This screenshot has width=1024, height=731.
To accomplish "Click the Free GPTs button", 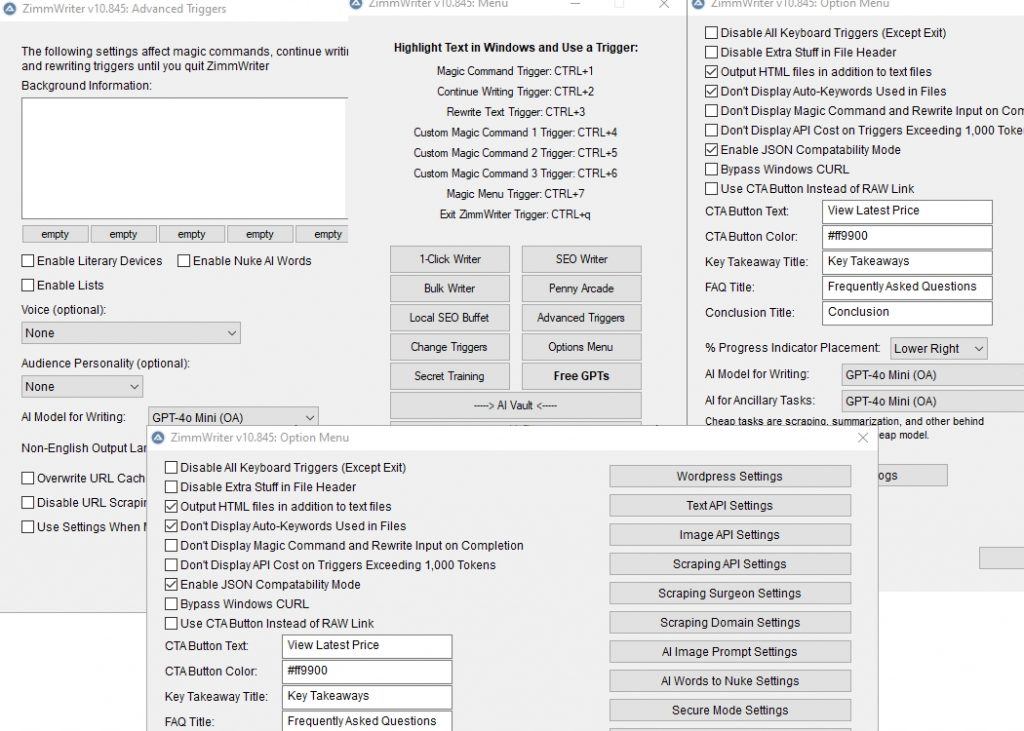I will click(581, 376).
